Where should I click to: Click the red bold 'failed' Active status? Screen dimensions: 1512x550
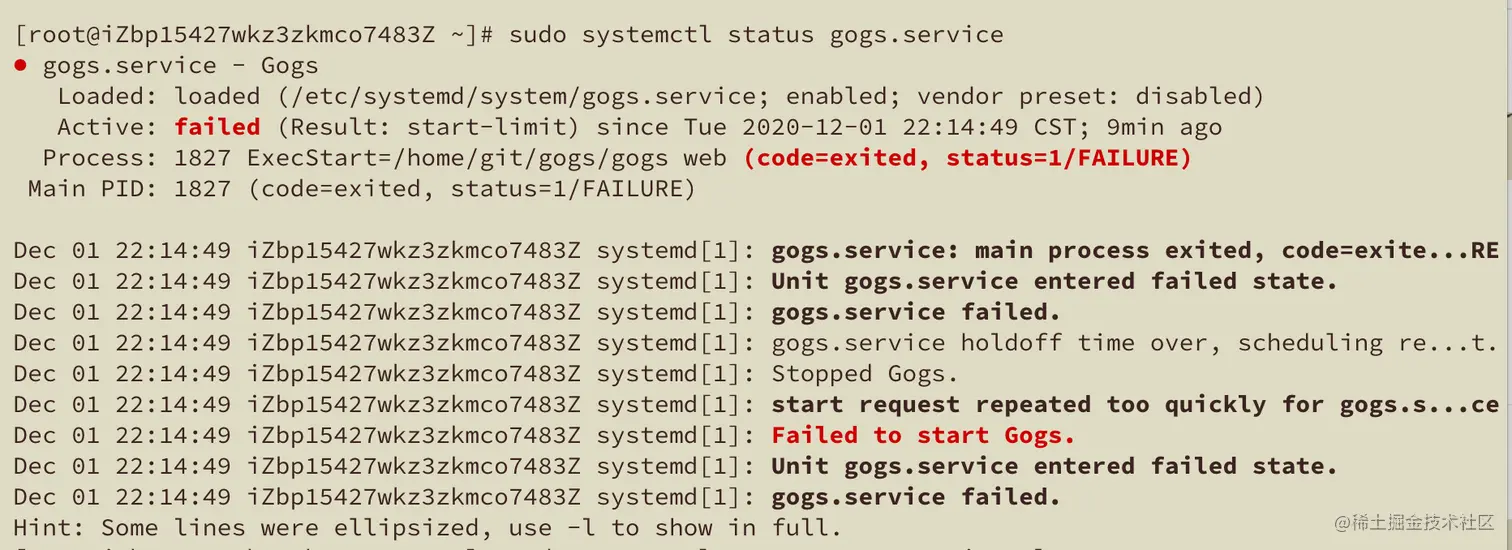click(217, 127)
